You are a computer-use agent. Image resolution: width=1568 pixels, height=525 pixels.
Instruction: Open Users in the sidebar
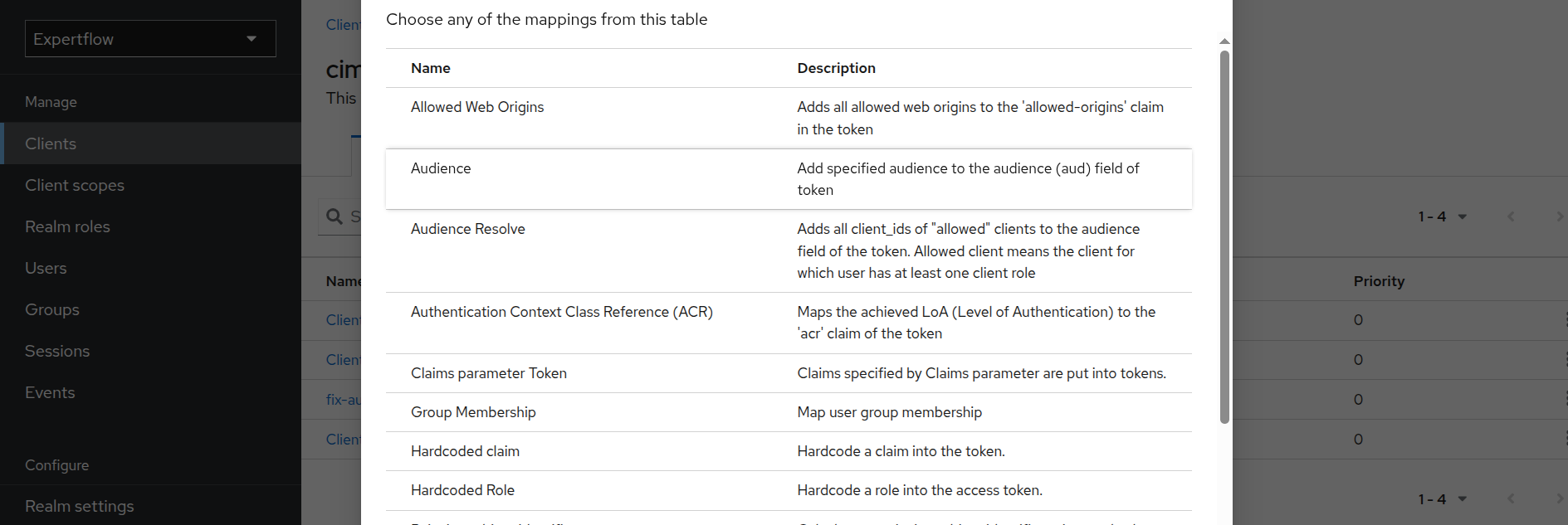46,268
